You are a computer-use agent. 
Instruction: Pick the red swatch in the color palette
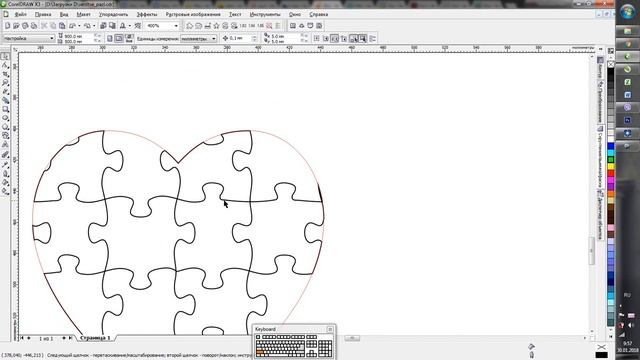click(x=611, y=173)
